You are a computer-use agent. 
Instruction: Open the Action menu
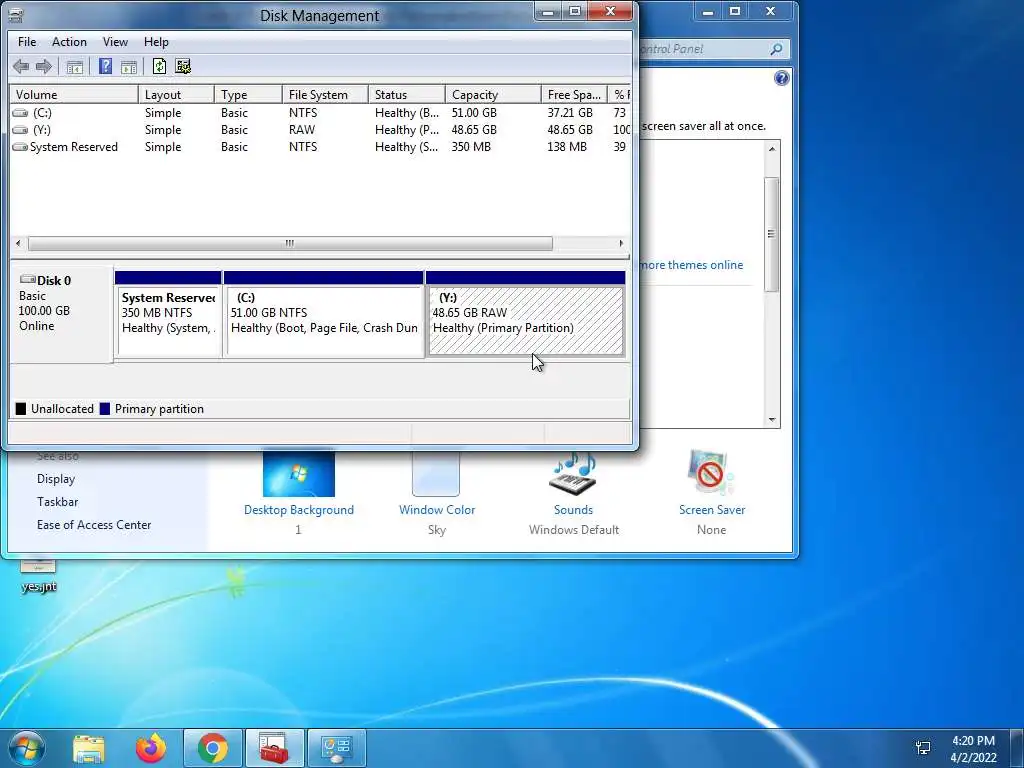69,42
